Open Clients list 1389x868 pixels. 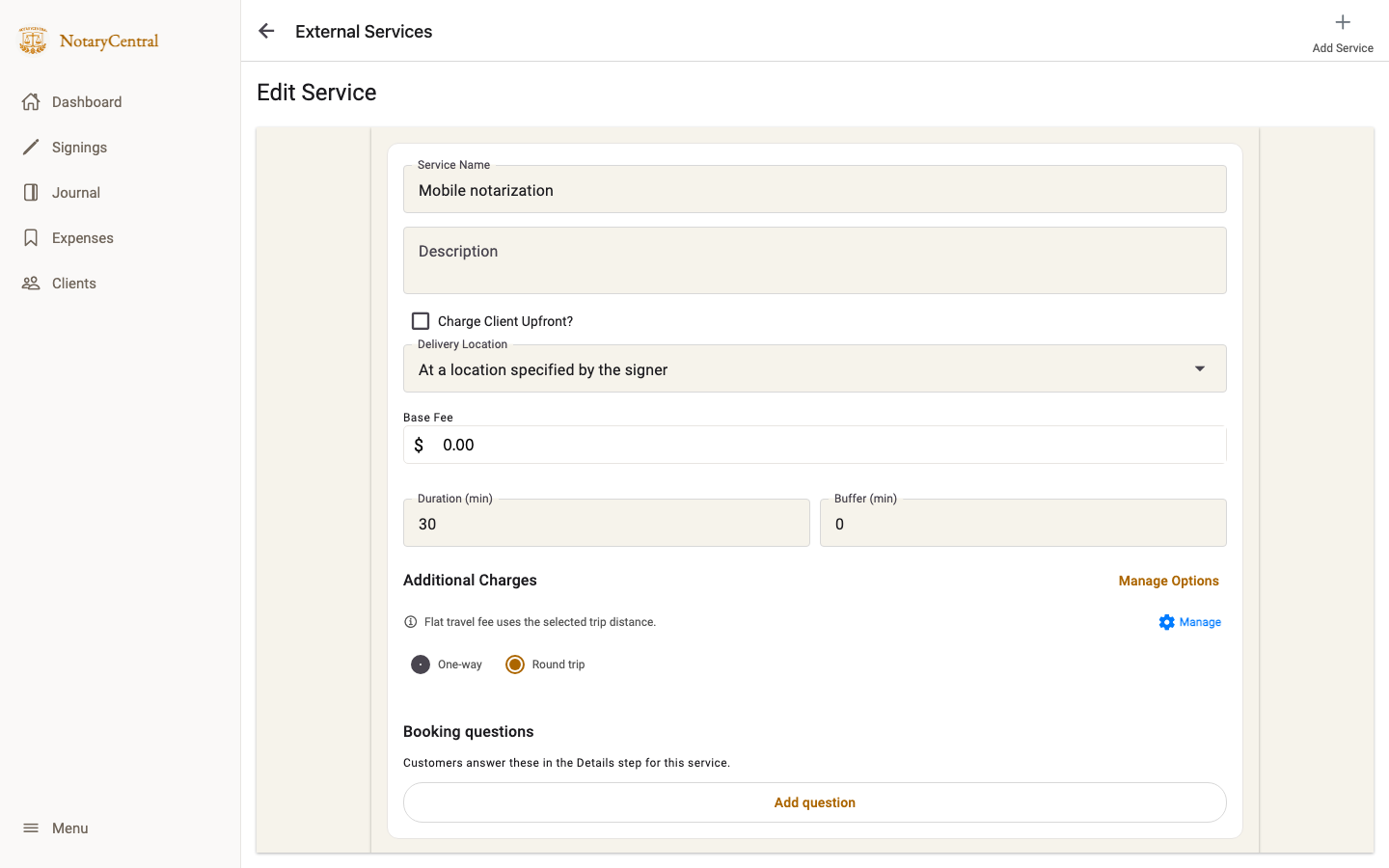coord(121,284)
